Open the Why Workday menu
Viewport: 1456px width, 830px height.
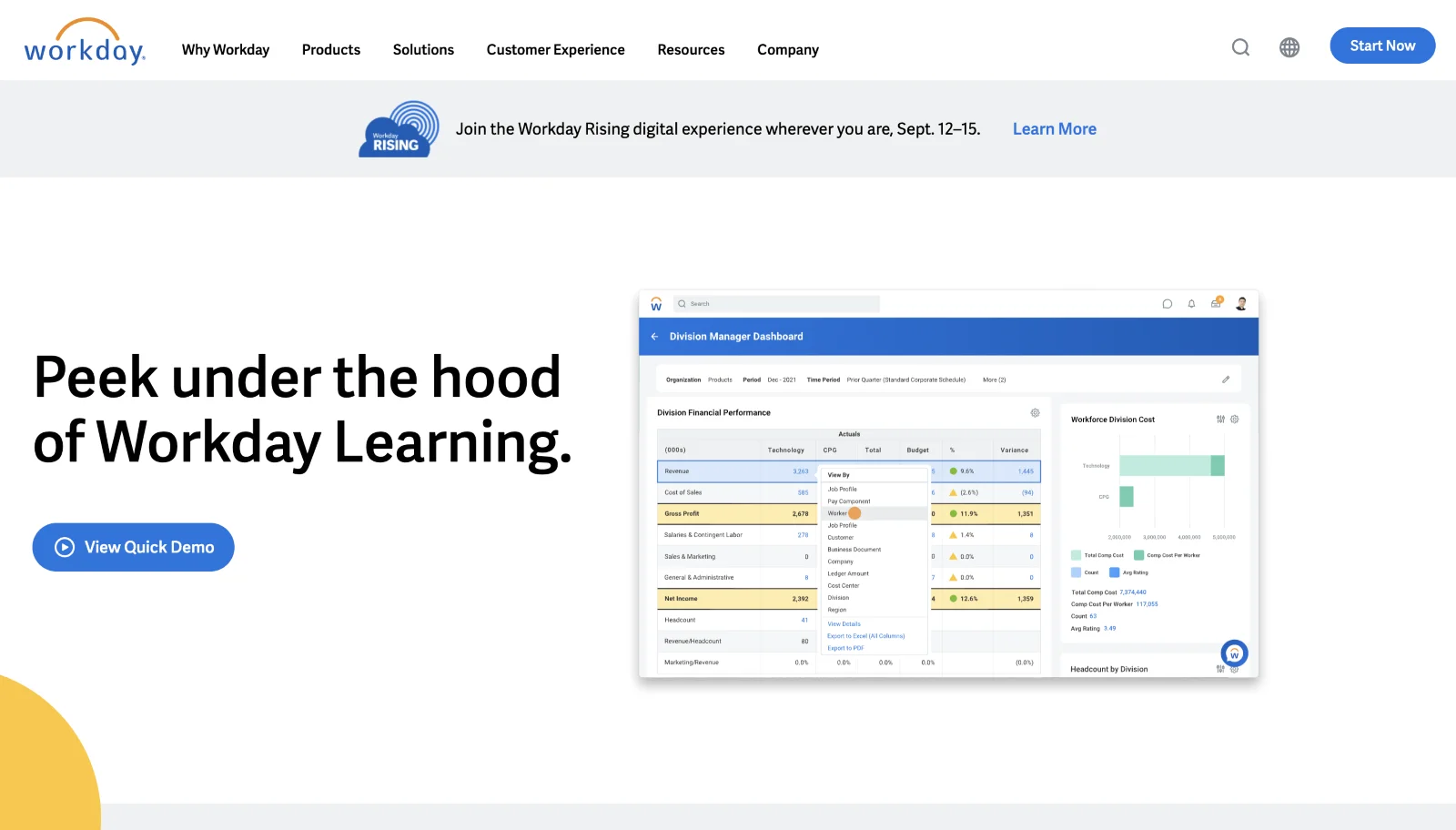click(x=226, y=49)
